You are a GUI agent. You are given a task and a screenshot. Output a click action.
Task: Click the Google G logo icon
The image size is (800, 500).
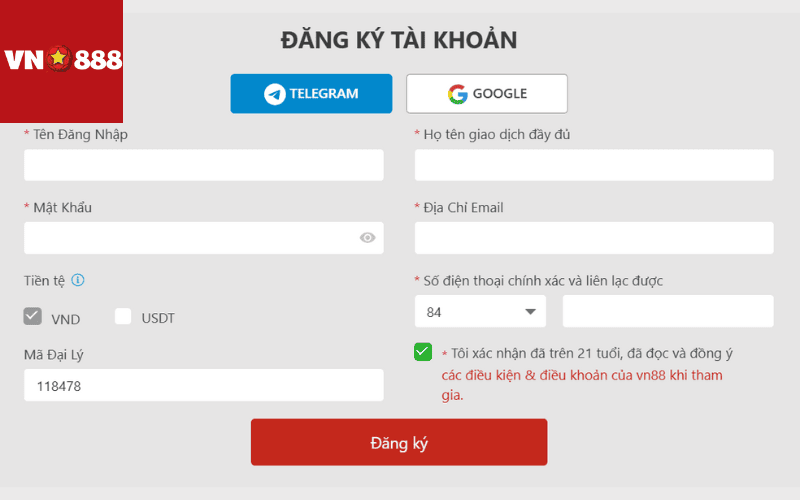(458, 94)
